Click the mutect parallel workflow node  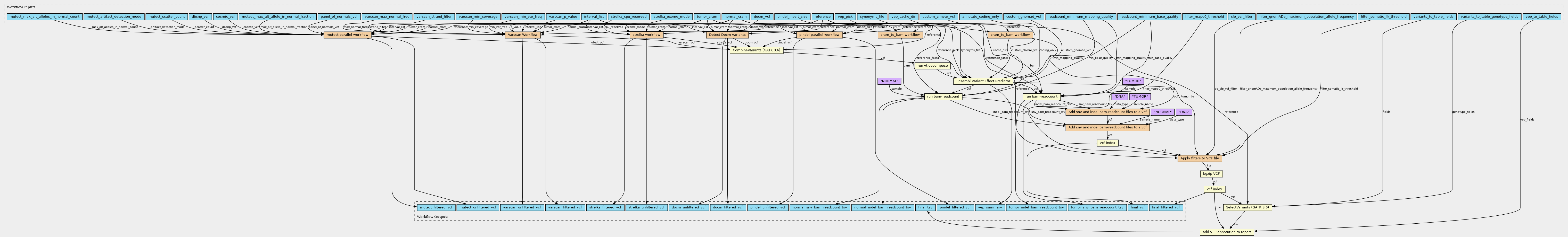[348, 35]
